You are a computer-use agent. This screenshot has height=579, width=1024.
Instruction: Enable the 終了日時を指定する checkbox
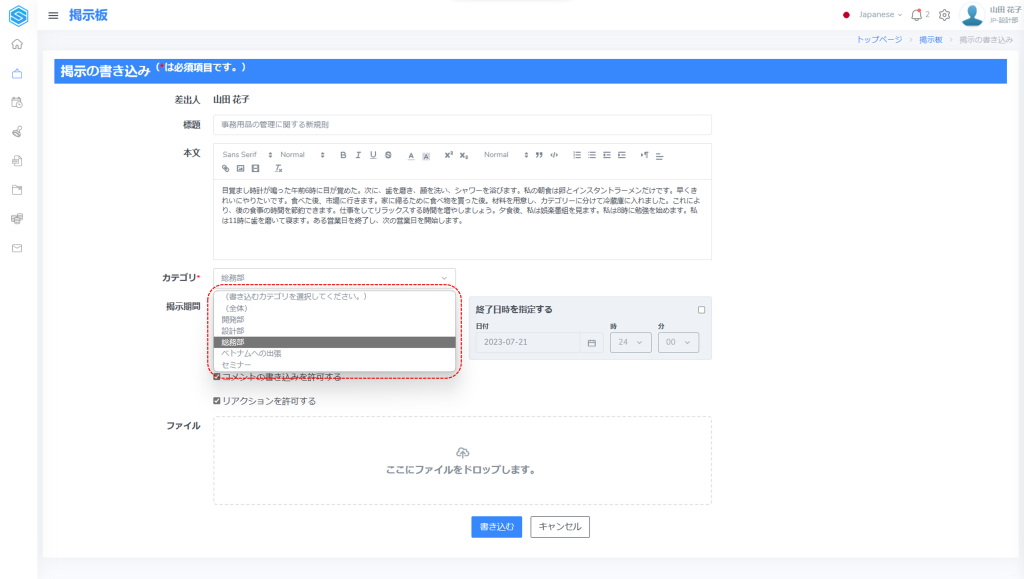pyautogui.click(x=701, y=310)
